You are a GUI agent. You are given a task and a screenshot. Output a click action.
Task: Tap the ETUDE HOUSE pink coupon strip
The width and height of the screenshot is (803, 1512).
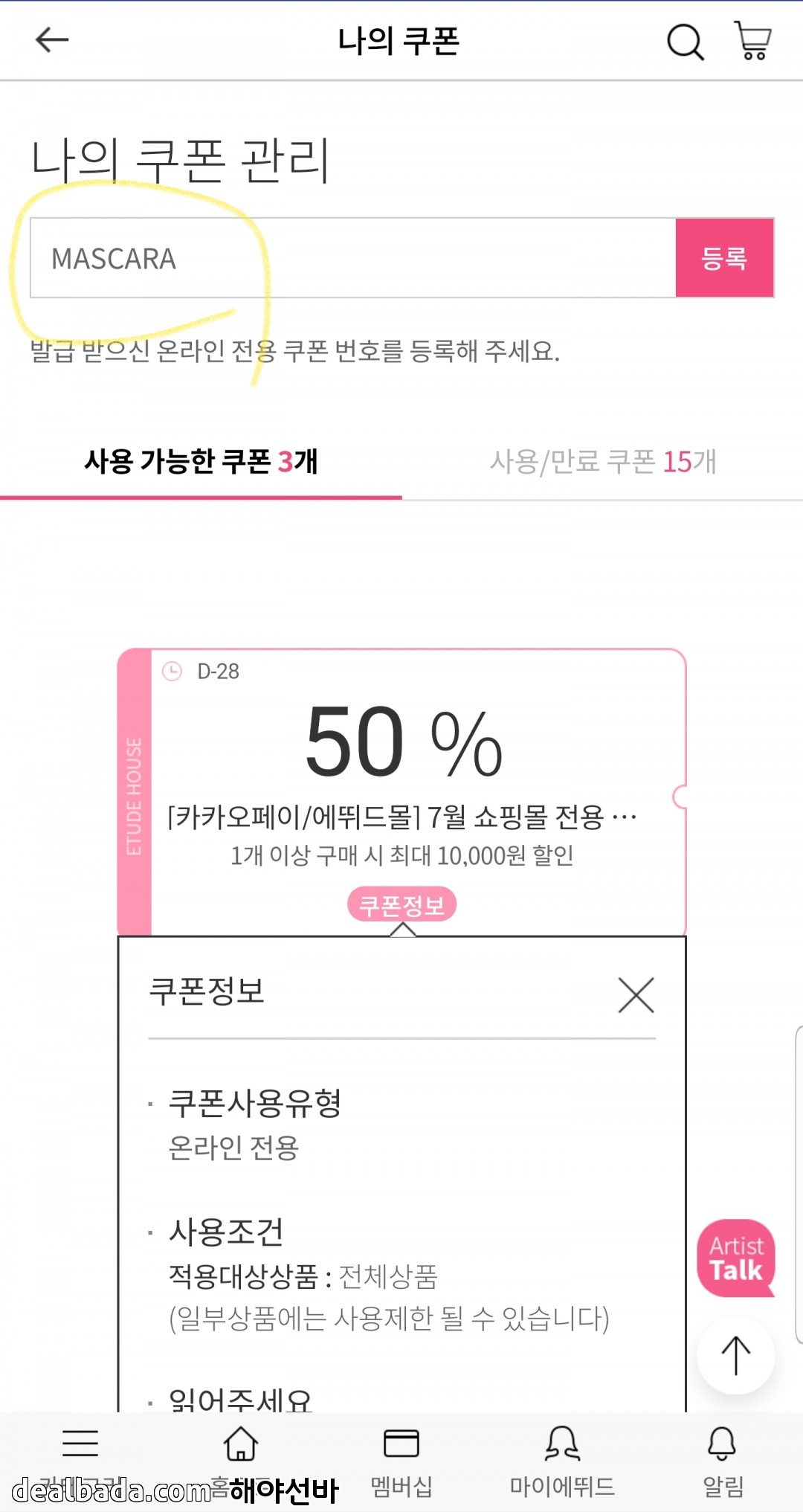tap(135, 793)
